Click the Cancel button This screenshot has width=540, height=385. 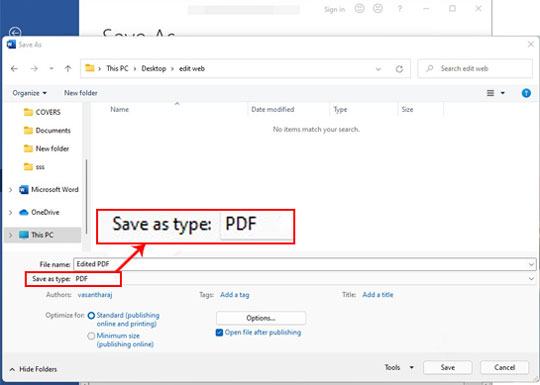(504, 367)
